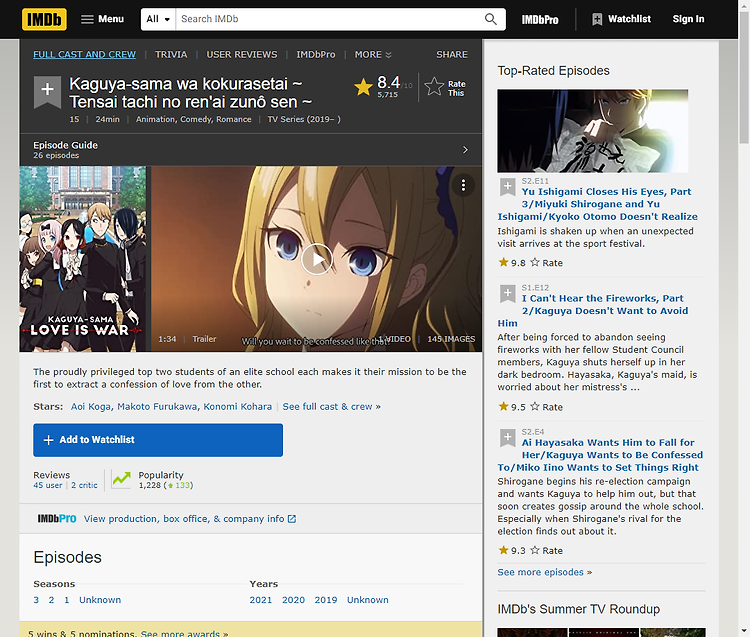Open the 145 IMAGES gallery
750x637 pixels.
point(451,339)
